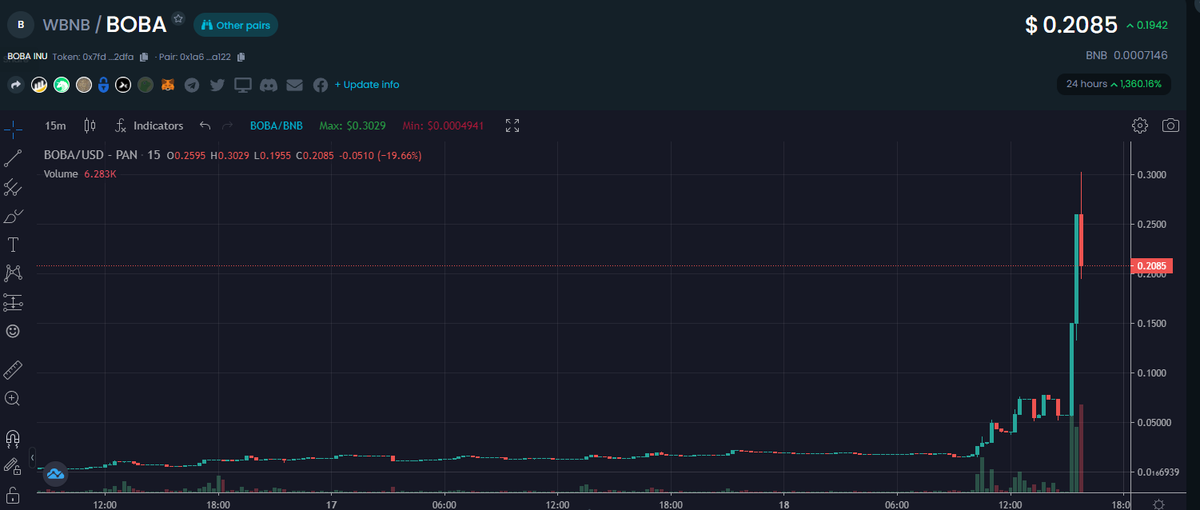Screen dimensions: 1200x510
Task: Open the Telegram link icon
Action: 192,85
